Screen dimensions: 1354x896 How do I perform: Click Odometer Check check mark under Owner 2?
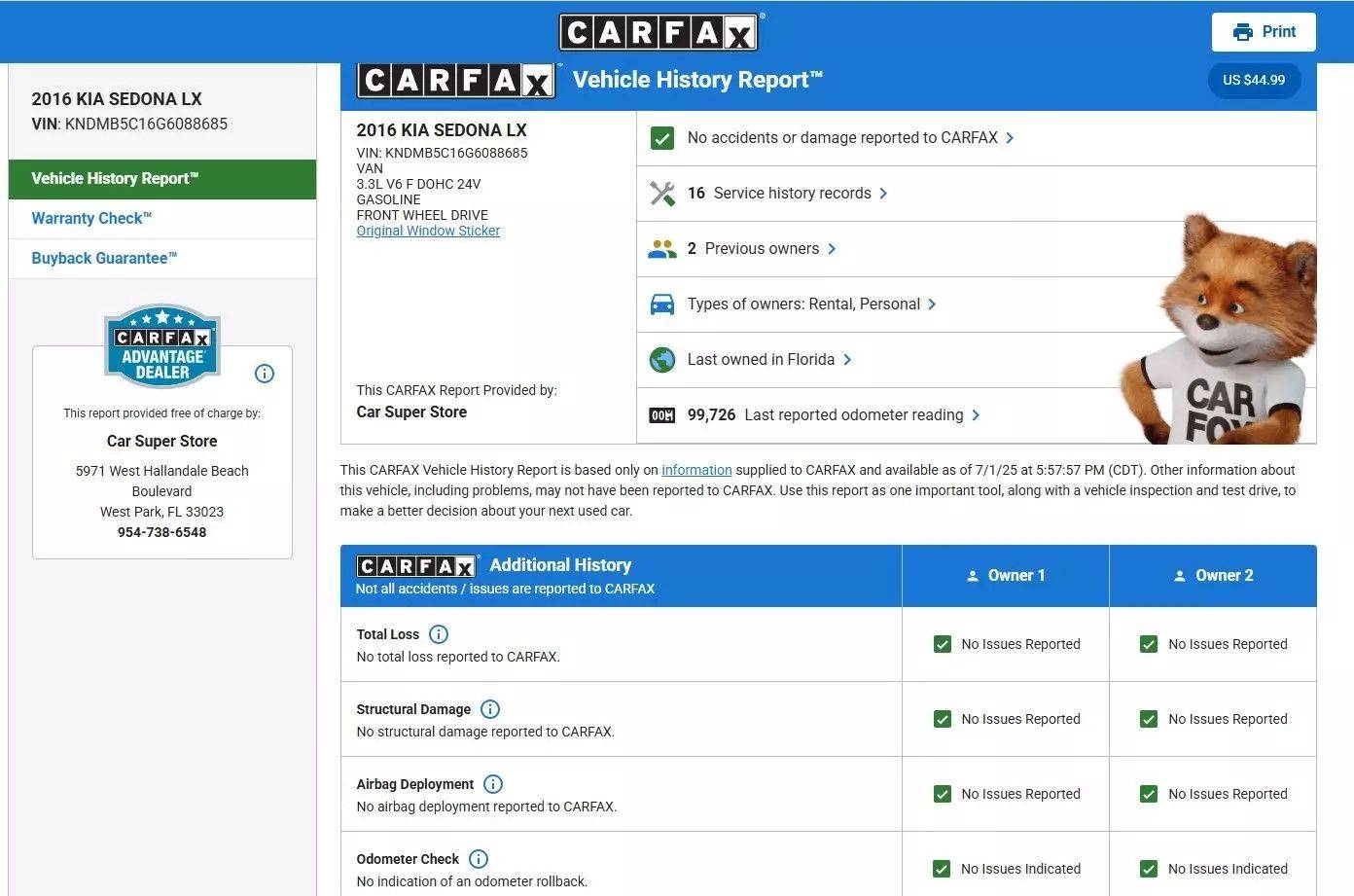[1149, 869]
